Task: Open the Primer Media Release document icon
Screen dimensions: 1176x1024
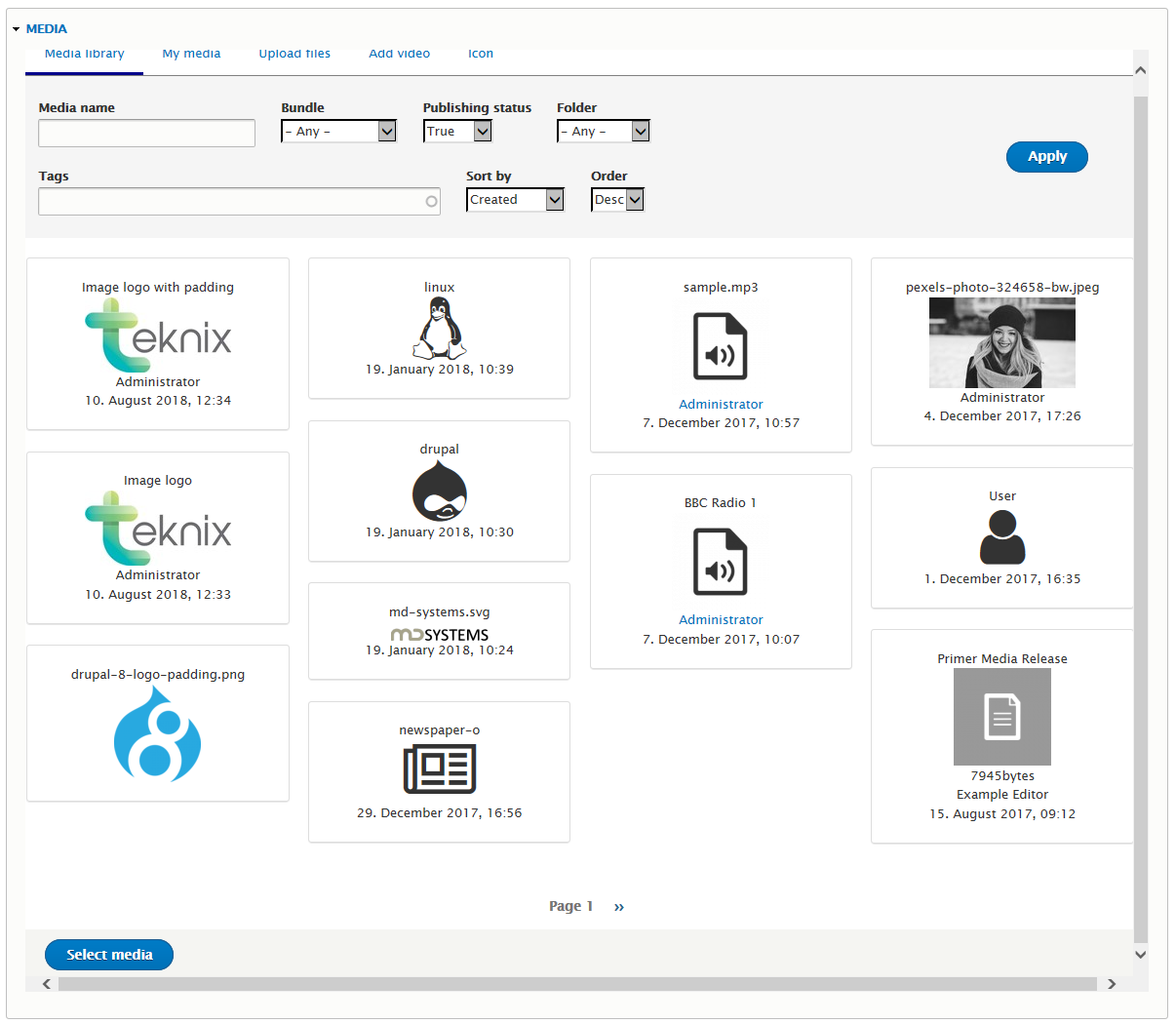Action: pyautogui.click(x=1001, y=717)
